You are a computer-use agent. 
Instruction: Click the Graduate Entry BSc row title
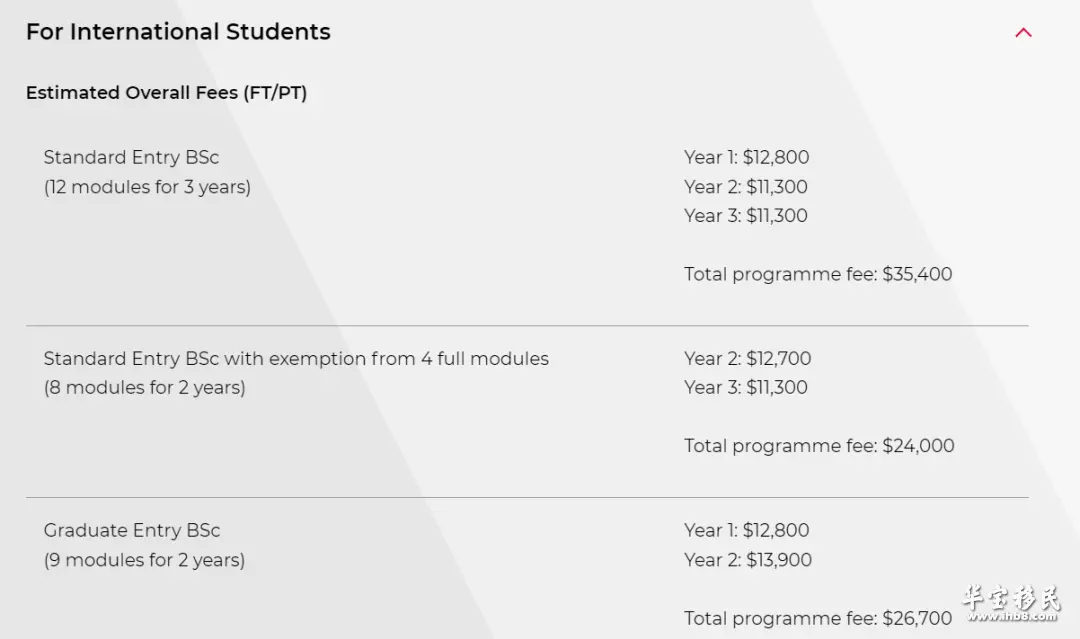click(132, 530)
